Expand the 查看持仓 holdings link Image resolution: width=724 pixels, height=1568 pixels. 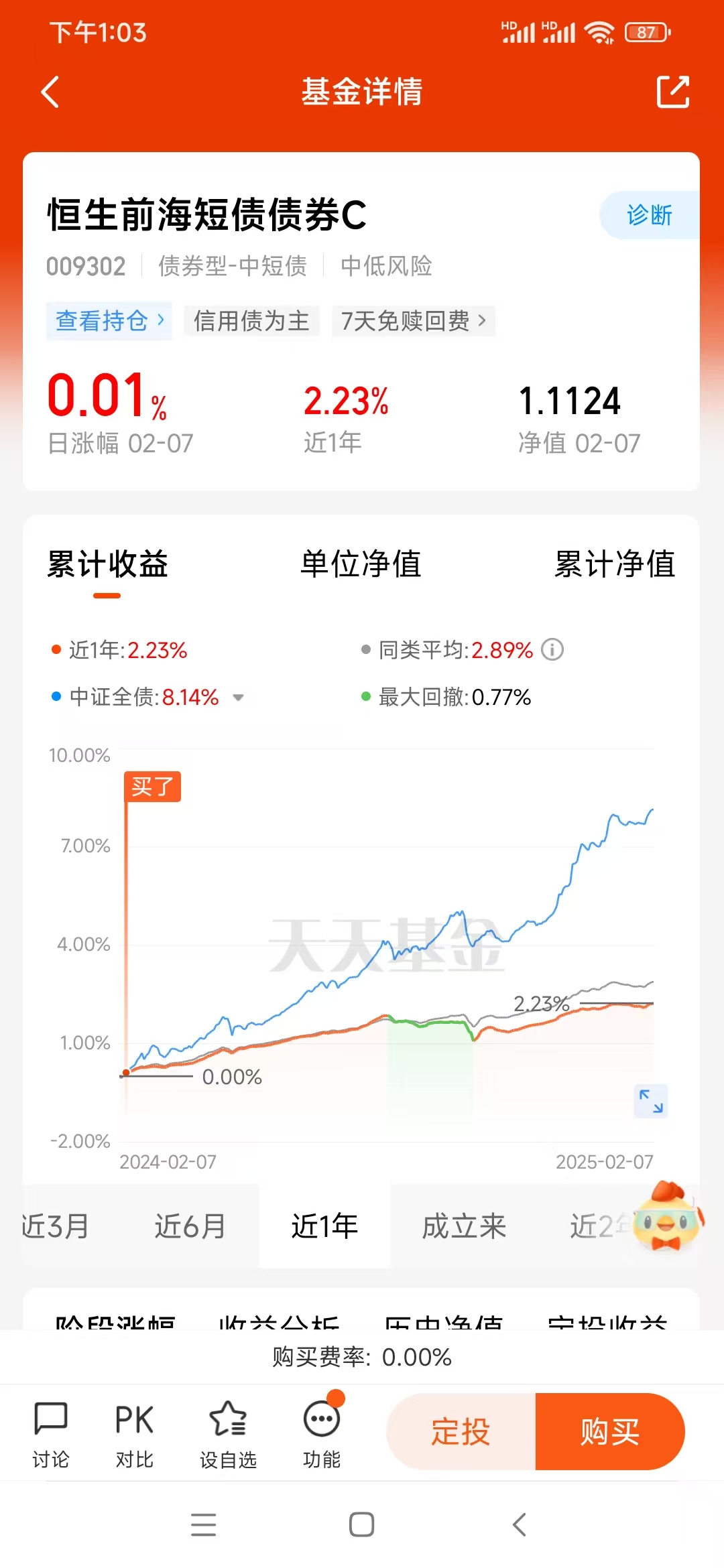(109, 321)
